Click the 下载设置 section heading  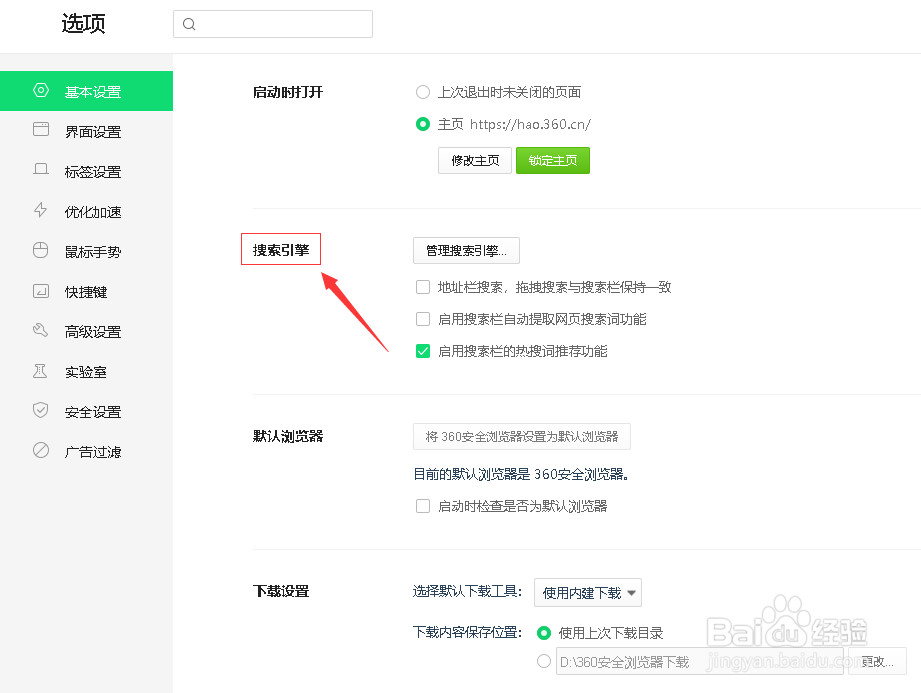tap(281, 591)
